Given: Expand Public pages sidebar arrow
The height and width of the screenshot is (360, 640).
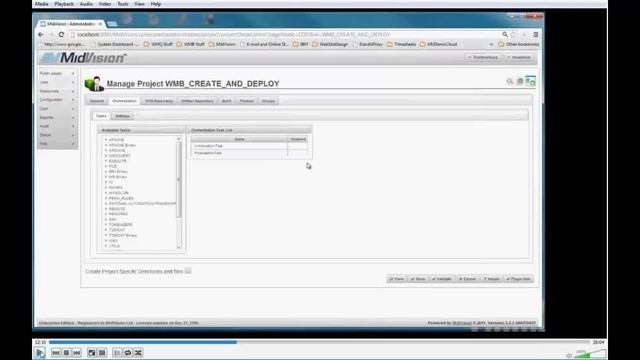Looking at the screenshot, I should (73, 73).
